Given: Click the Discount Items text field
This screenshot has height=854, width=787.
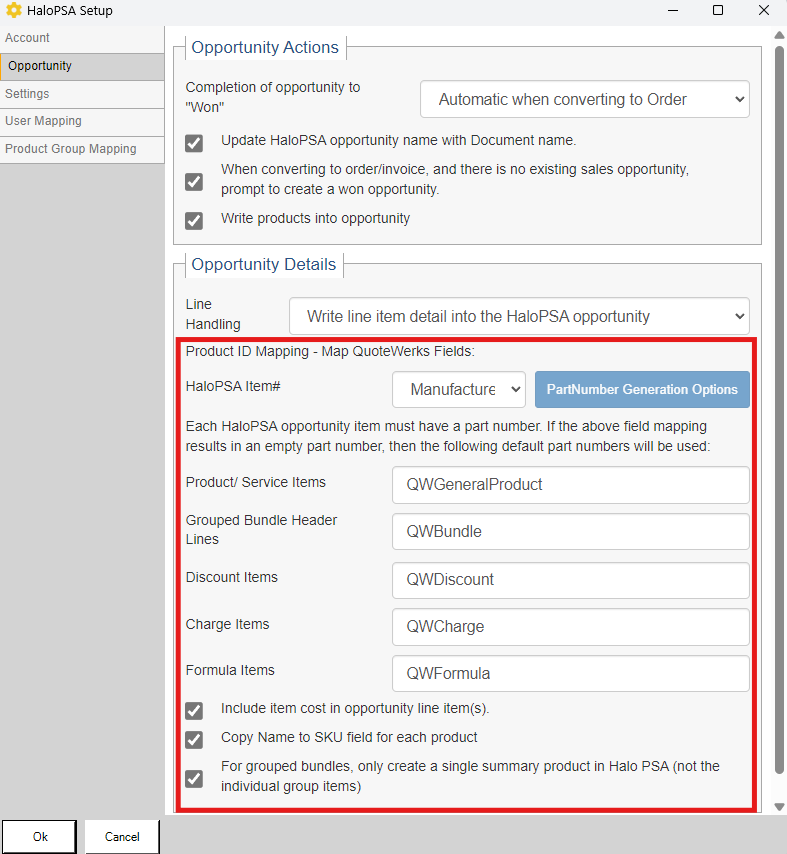Looking at the screenshot, I should coord(570,580).
